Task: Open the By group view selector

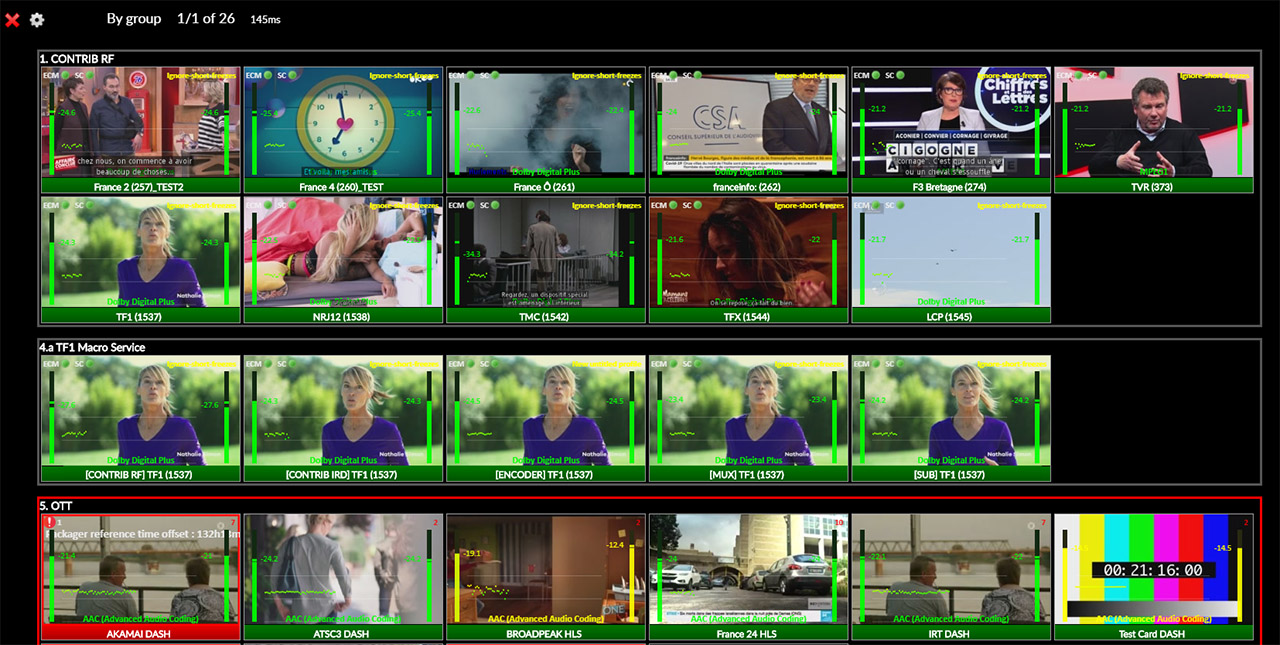Action: [x=134, y=19]
